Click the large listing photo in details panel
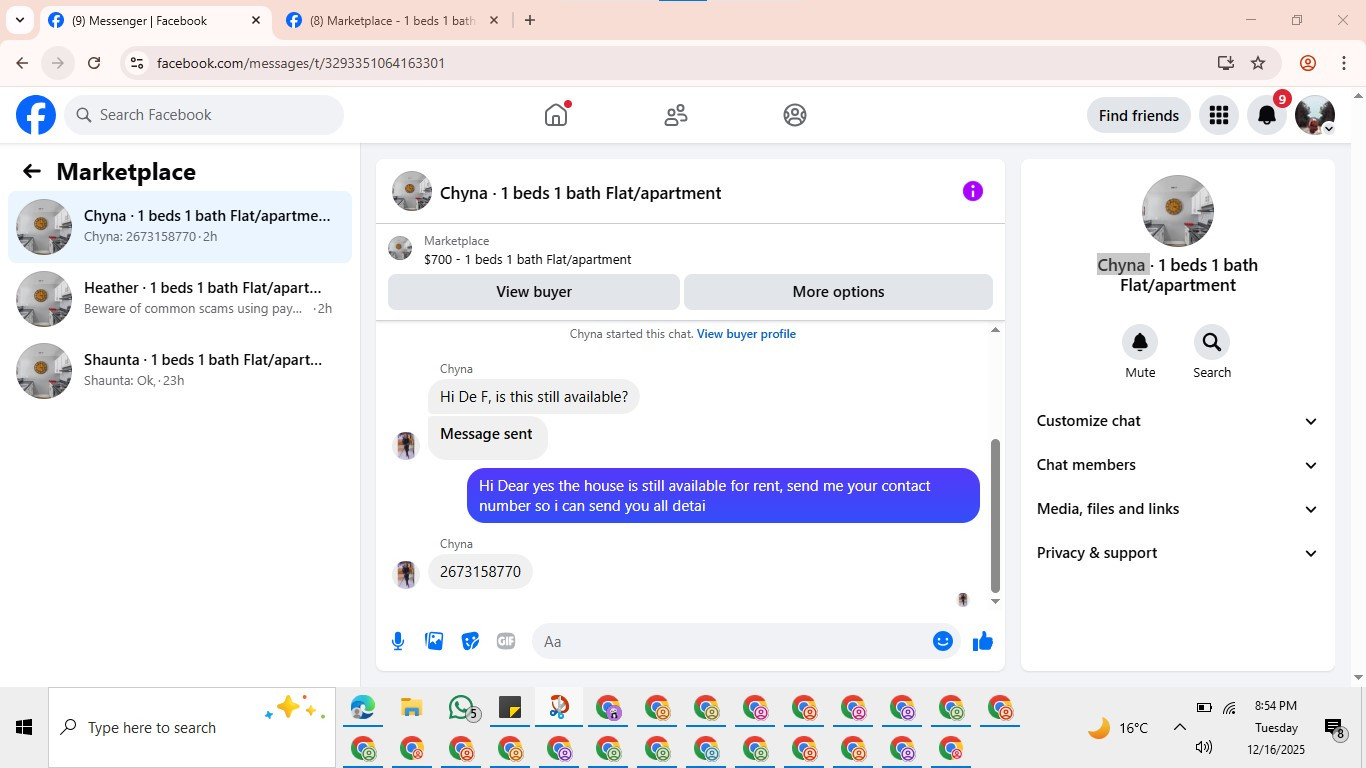Viewport: 1366px width, 768px height. click(x=1178, y=211)
